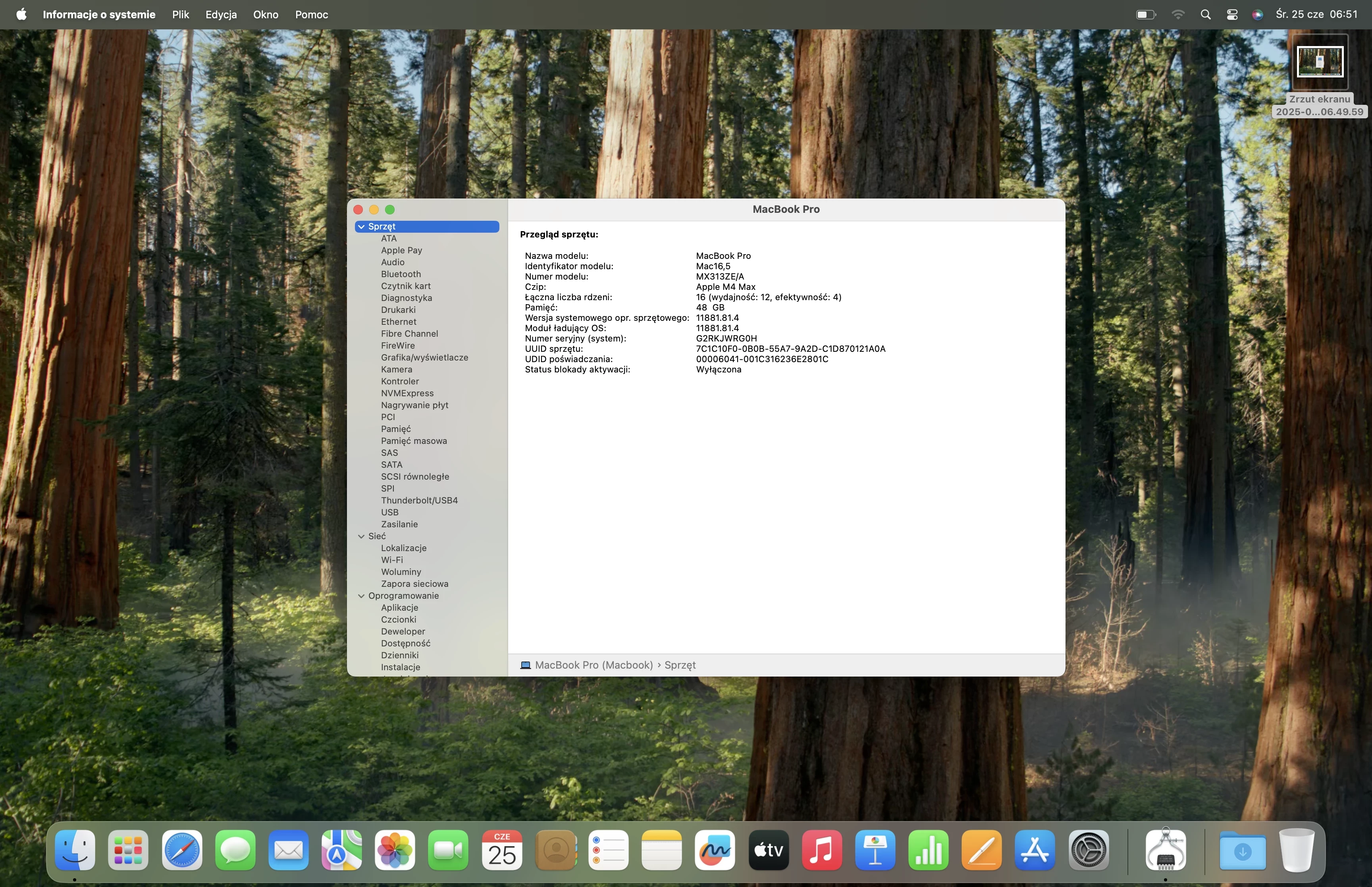The height and width of the screenshot is (887, 1372).
Task: Select Dzienniki in the sidebar
Action: [399, 655]
